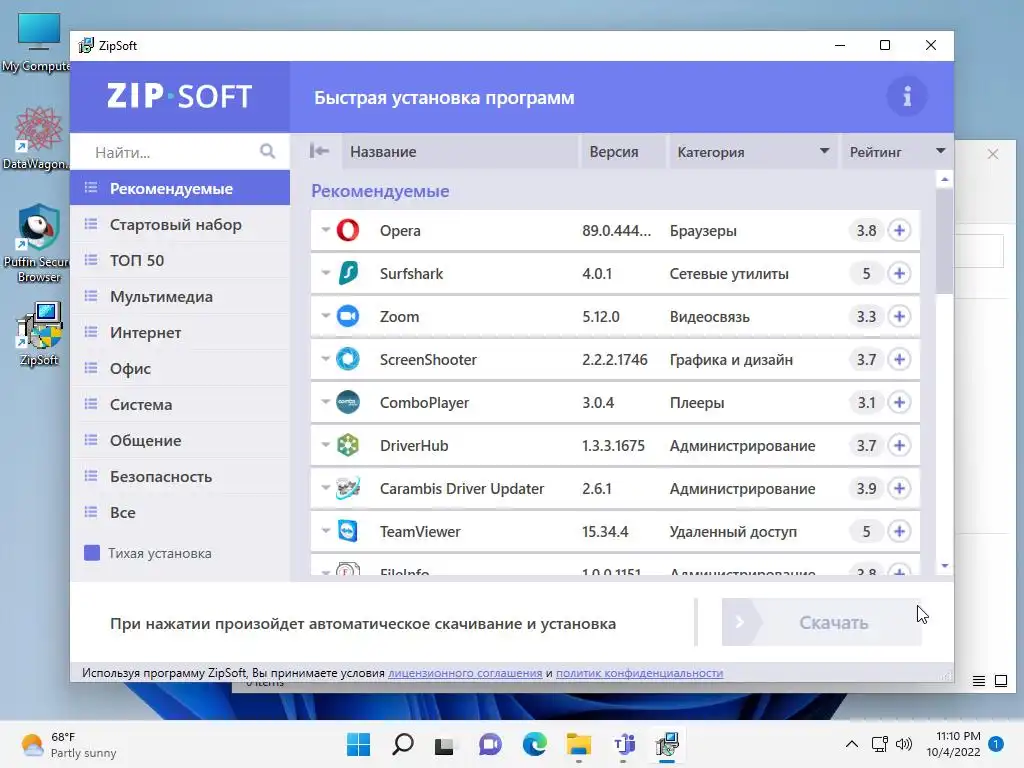Open the clock and date panel
This screenshot has width=1024, height=768.
click(x=953, y=744)
